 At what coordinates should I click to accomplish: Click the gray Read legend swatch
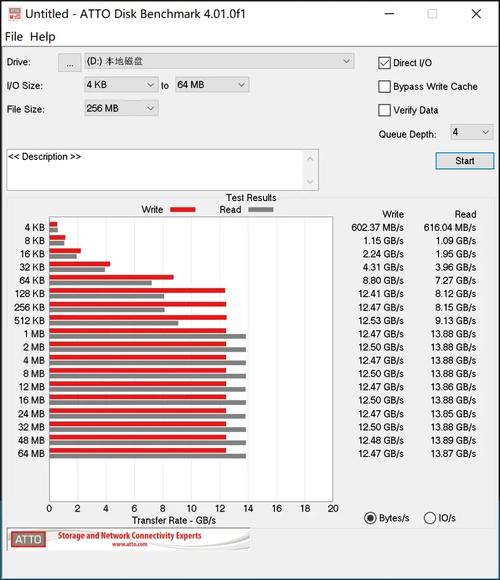pos(261,210)
